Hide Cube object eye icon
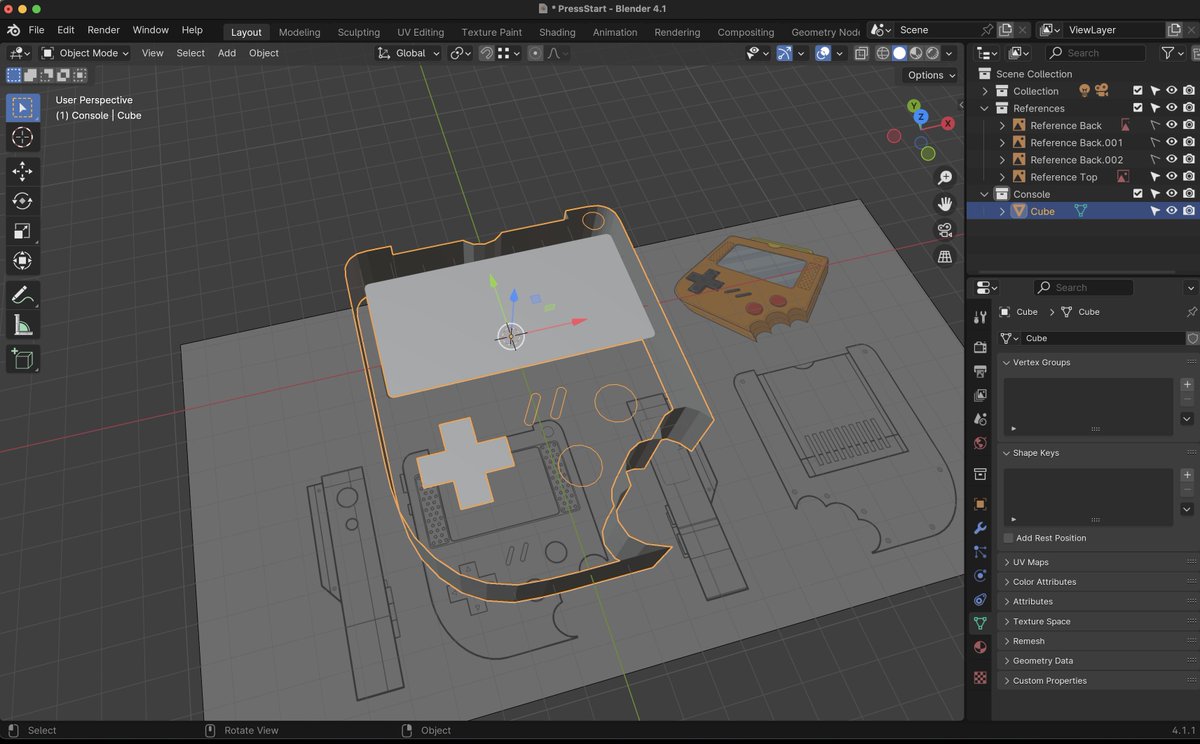The image size is (1200, 744). 1171,211
